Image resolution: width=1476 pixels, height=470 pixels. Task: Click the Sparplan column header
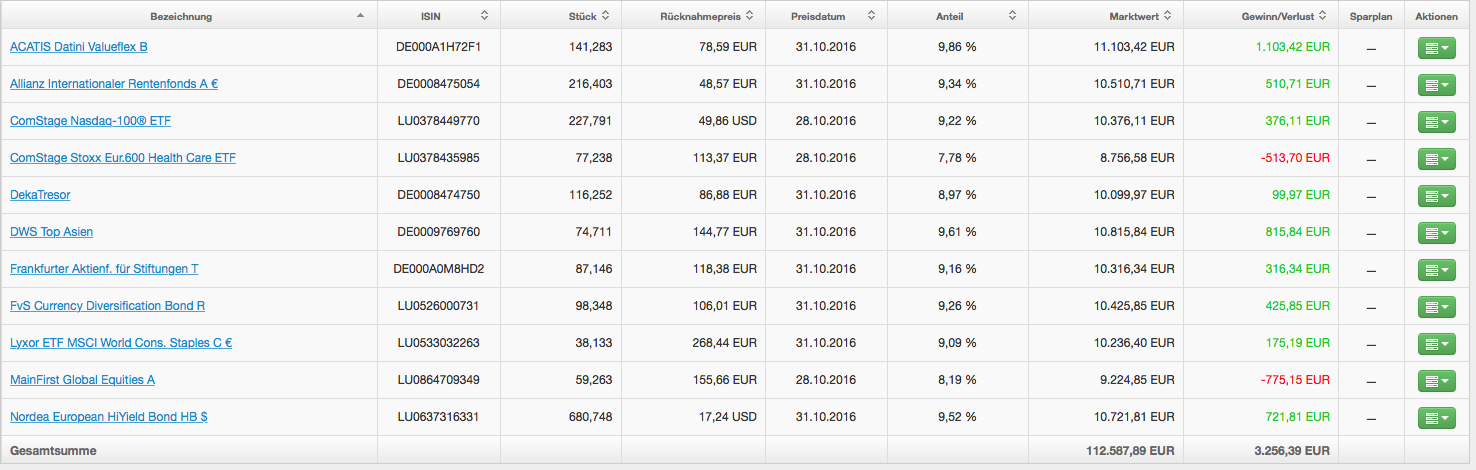click(1371, 17)
